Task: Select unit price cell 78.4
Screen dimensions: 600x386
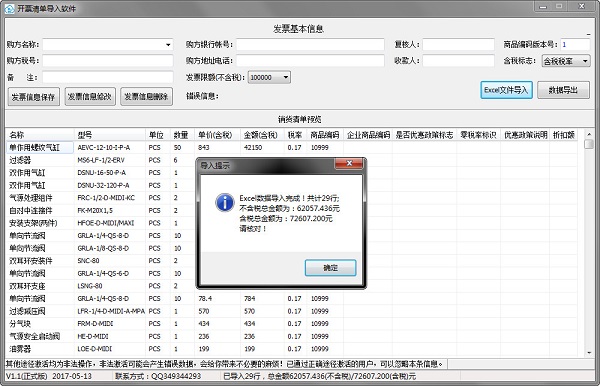Action: point(217,298)
